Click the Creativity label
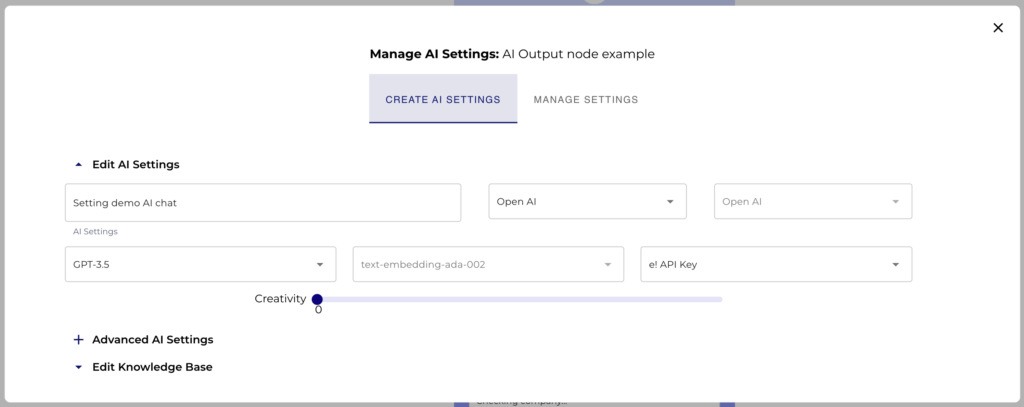1024x407 pixels. [x=280, y=299]
